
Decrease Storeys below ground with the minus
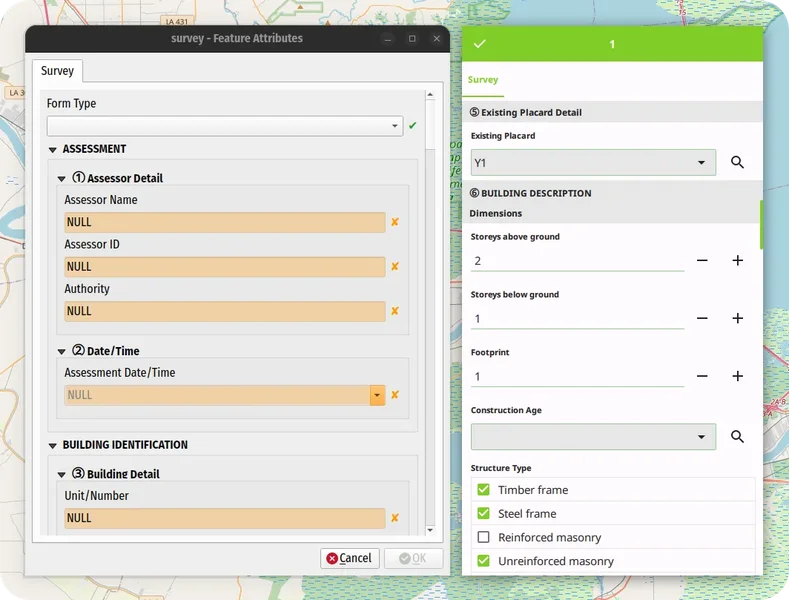point(702,318)
